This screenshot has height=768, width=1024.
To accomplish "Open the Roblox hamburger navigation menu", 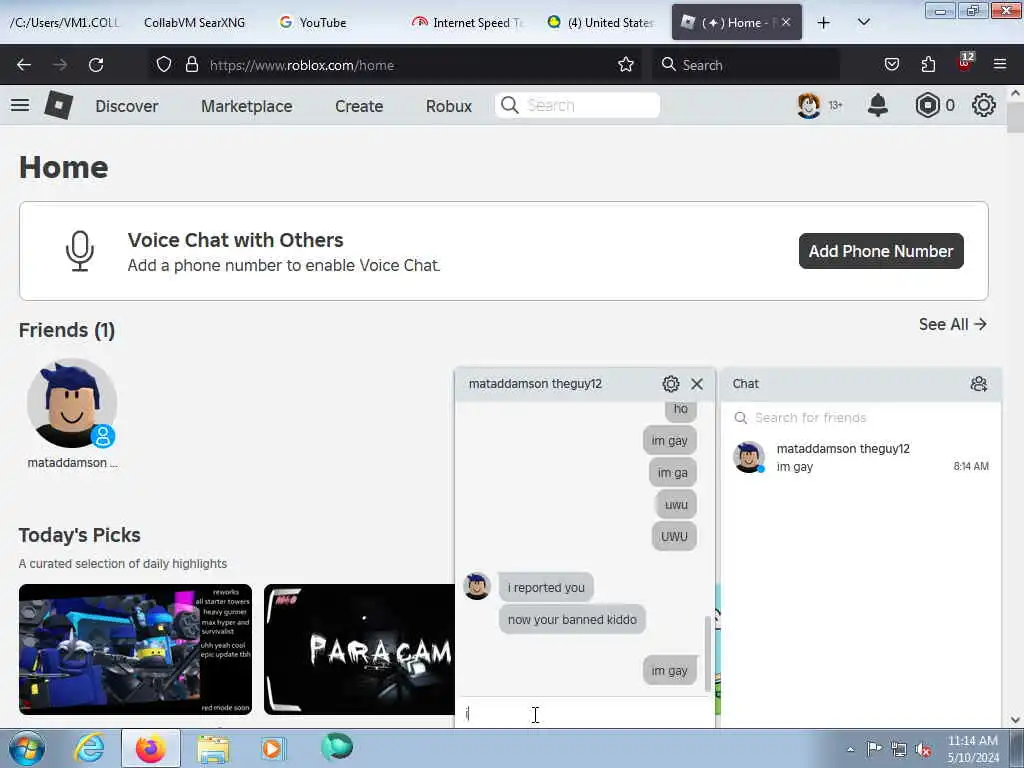I will click(20, 105).
